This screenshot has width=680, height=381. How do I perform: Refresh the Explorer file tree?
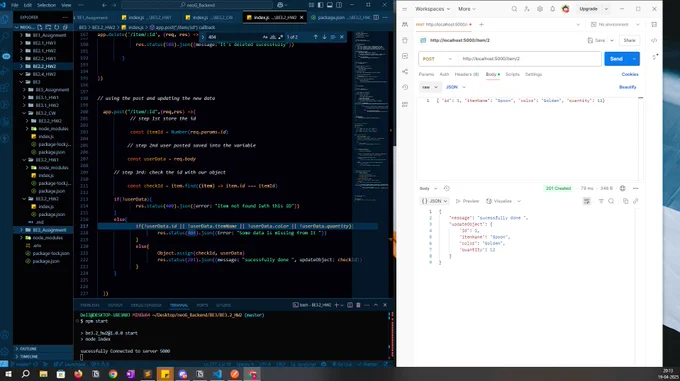[56, 27]
